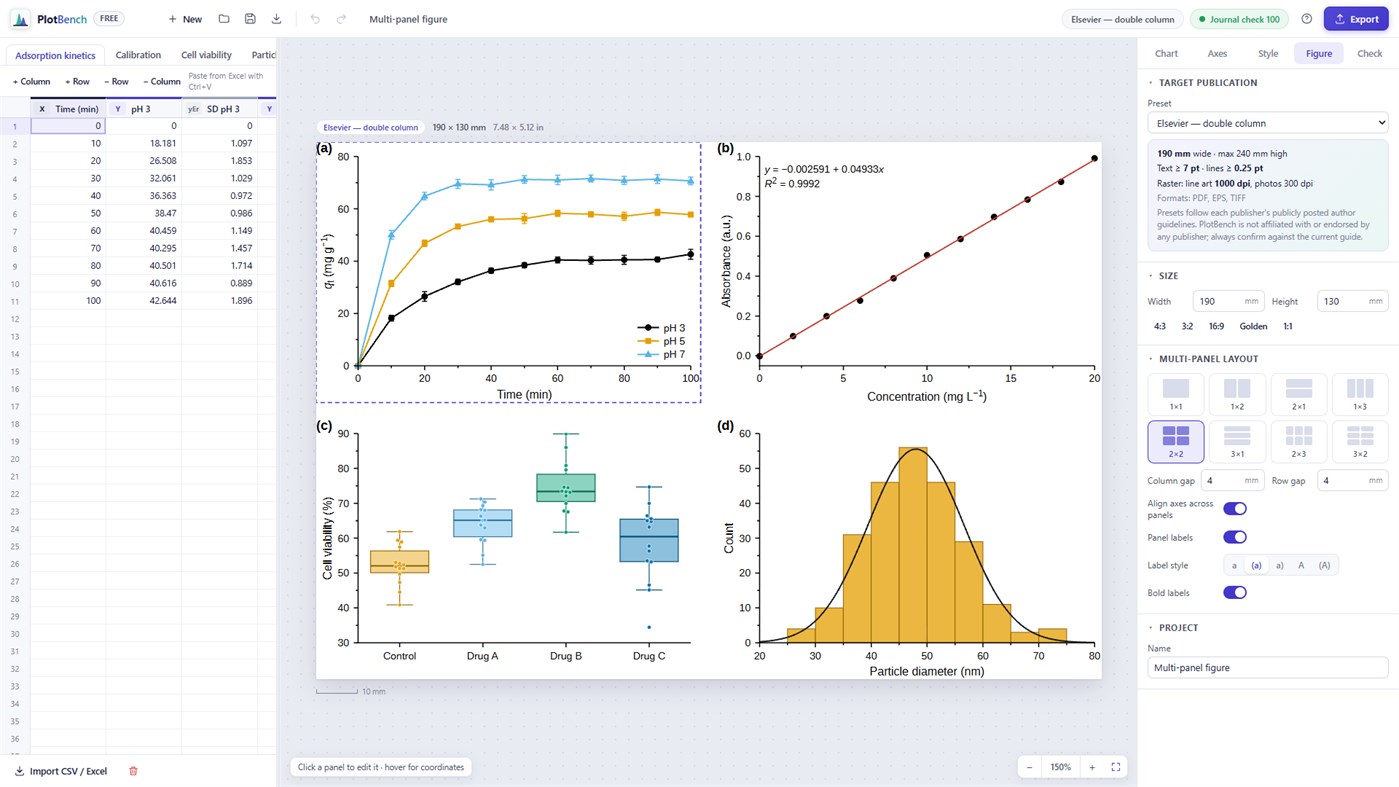Click the save disk icon

[x=250, y=19]
